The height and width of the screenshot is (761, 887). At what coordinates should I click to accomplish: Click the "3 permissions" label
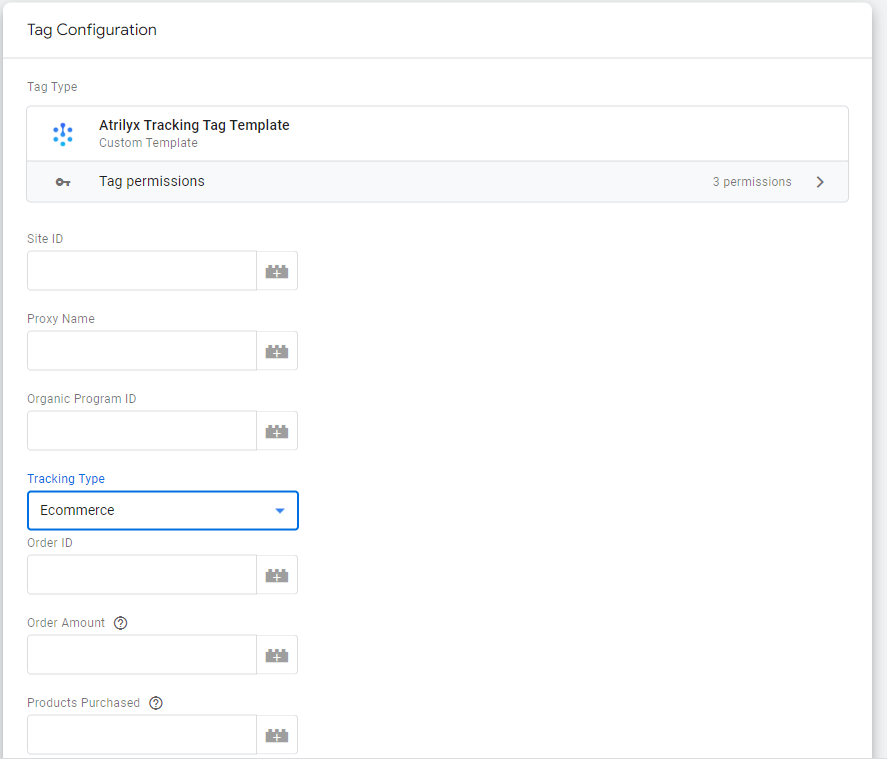pyautogui.click(x=751, y=182)
